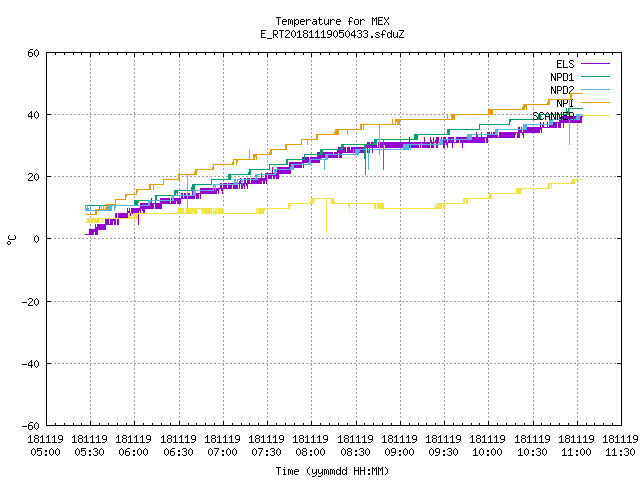The width and height of the screenshot is (640, 480).
Task: Click the x-axis tick label 09:30
Action: pyautogui.click(x=444, y=453)
